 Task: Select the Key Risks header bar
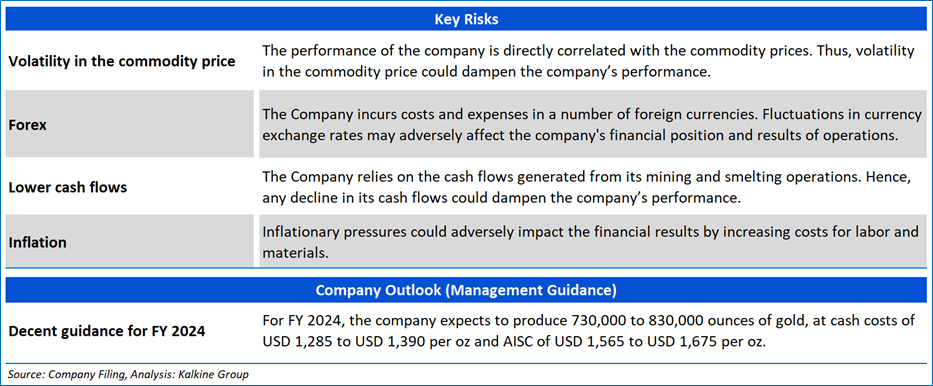tap(466, 20)
